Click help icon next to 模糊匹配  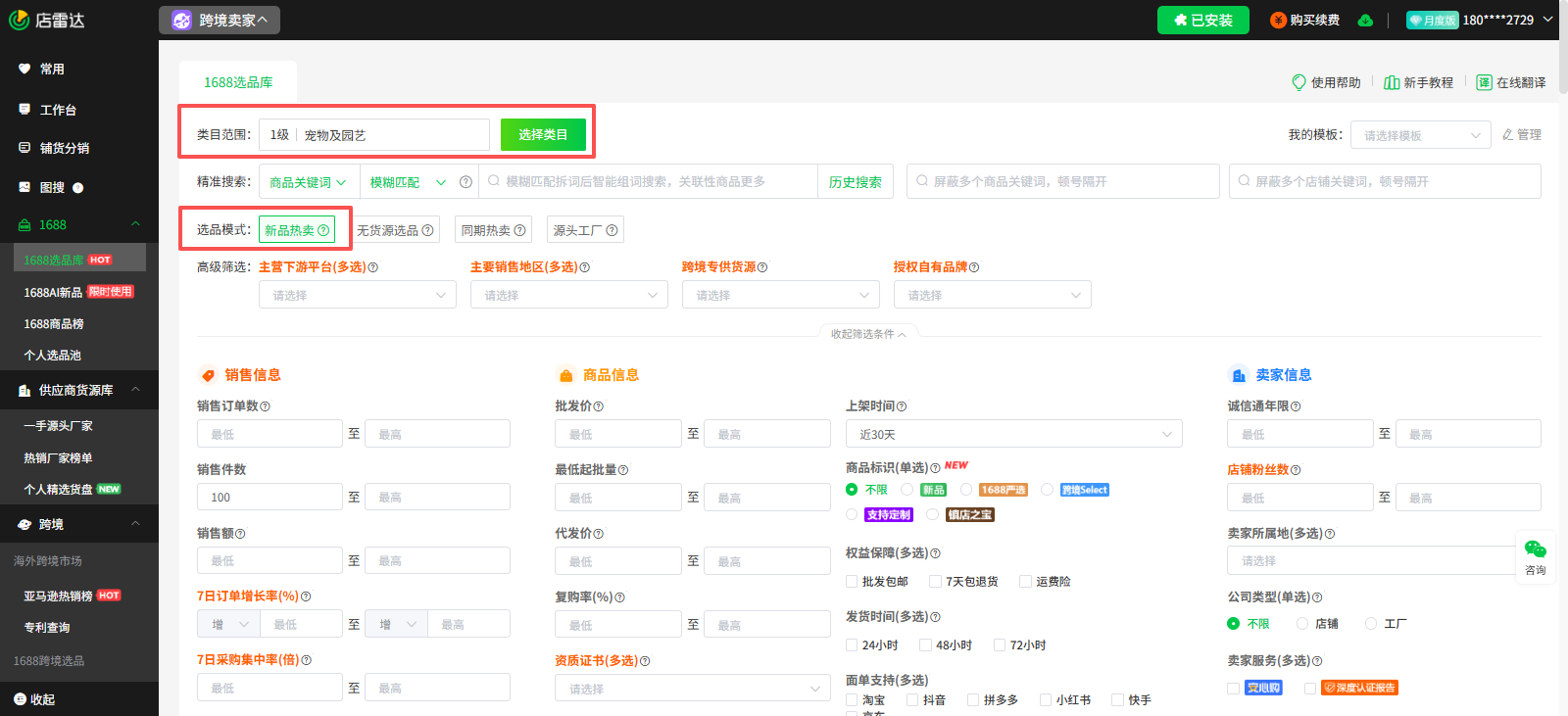[465, 182]
